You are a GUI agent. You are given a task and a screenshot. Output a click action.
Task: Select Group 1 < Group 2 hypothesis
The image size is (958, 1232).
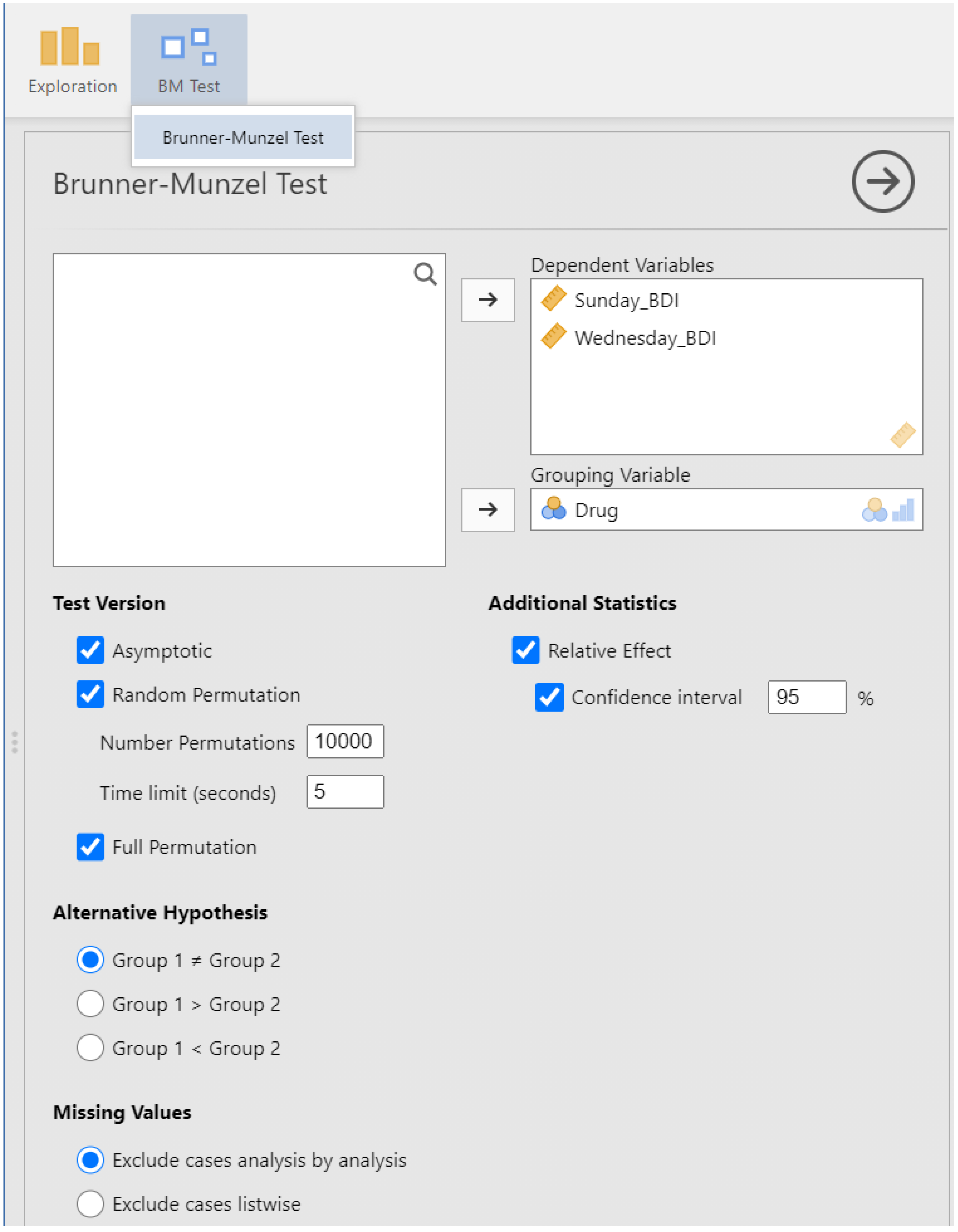[90, 1047]
